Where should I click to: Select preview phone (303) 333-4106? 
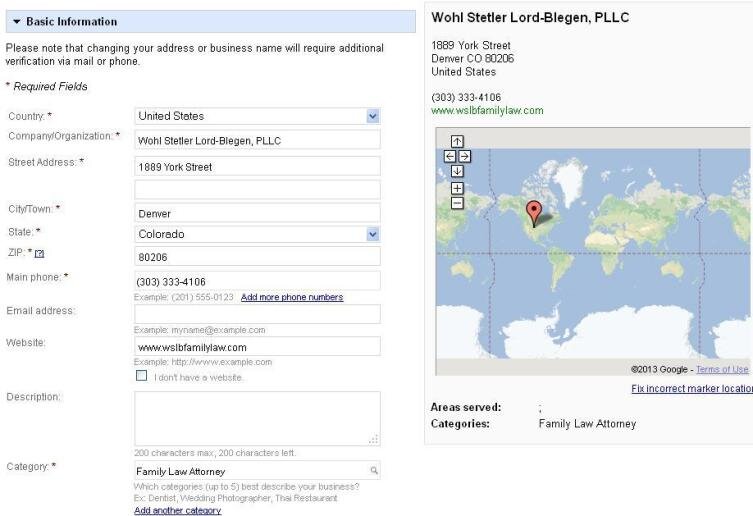pos(466,98)
